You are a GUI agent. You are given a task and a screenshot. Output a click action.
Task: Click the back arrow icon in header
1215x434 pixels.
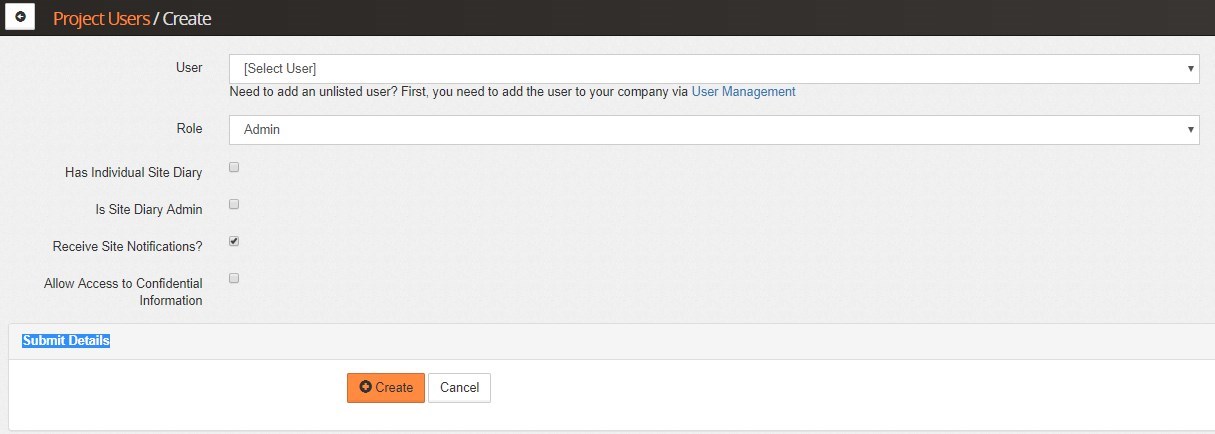(x=21, y=18)
